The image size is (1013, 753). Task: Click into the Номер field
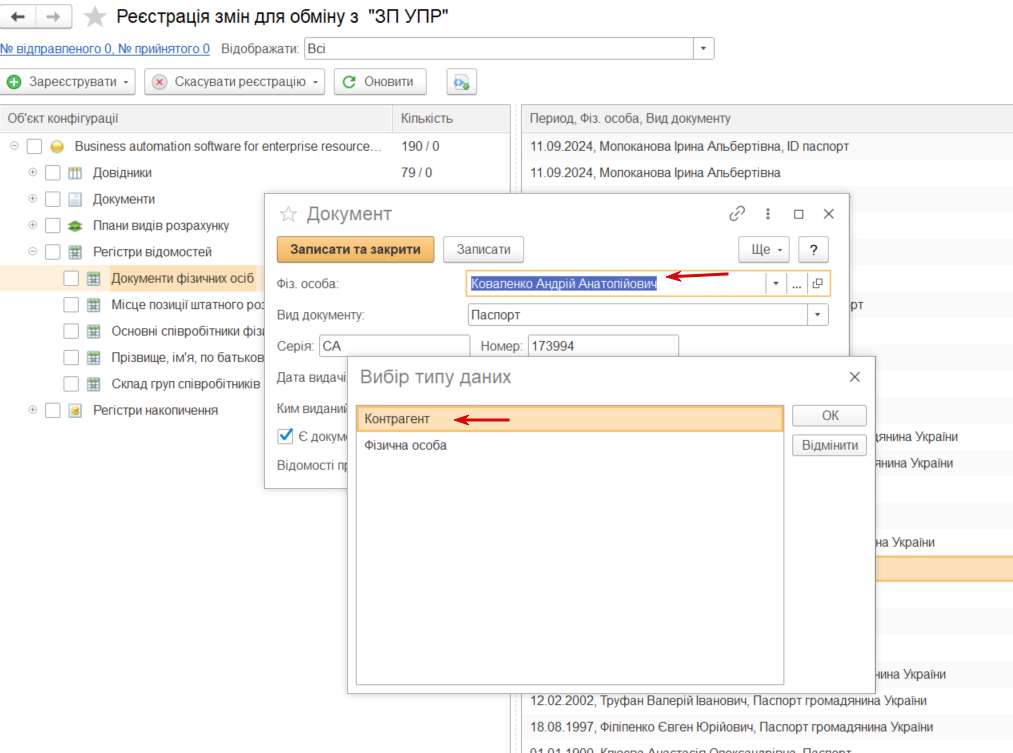coord(603,346)
